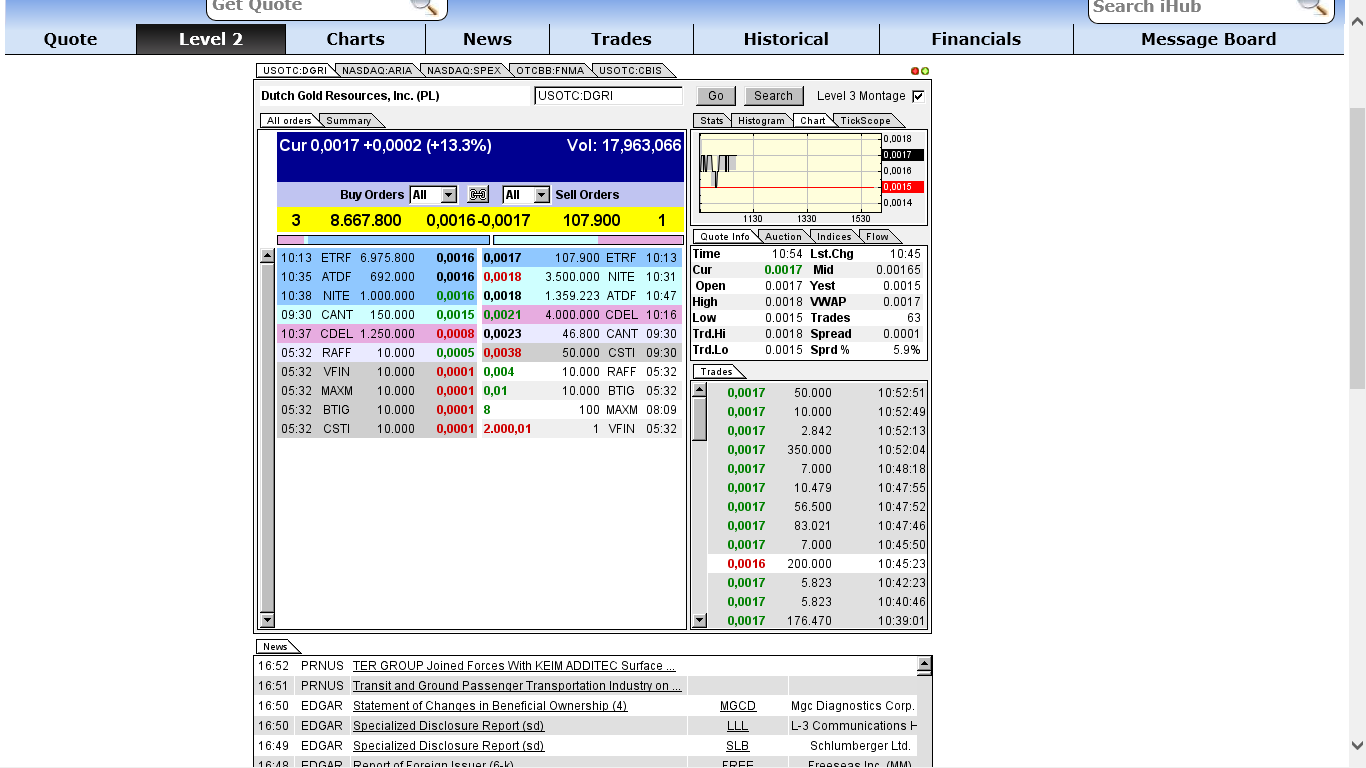Select the Histogram tab

click(x=761, y=120)
